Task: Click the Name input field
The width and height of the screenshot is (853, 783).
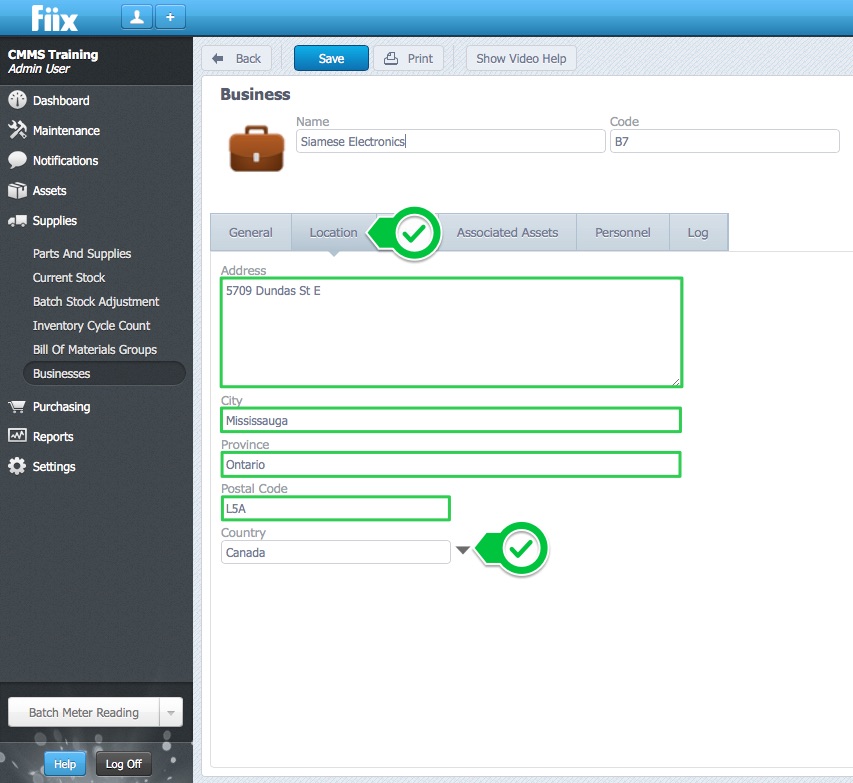Action: (450, 141)
